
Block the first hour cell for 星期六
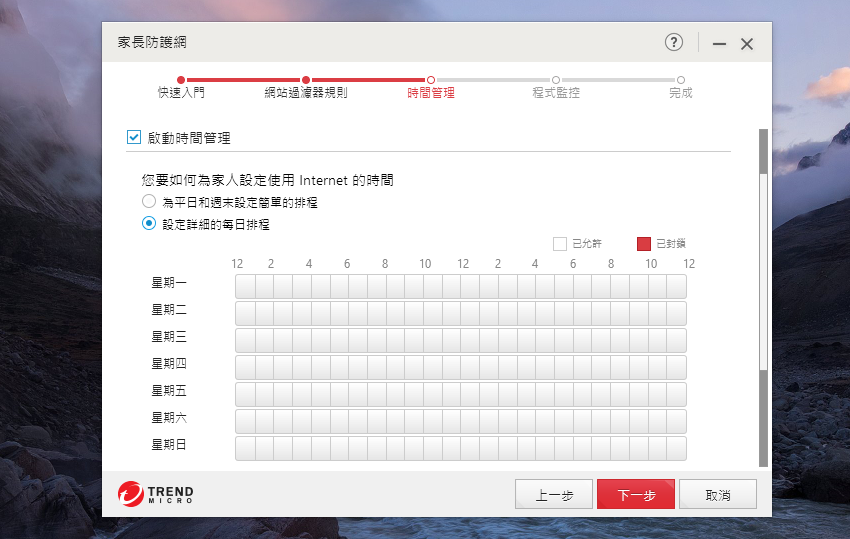[246, 421]
